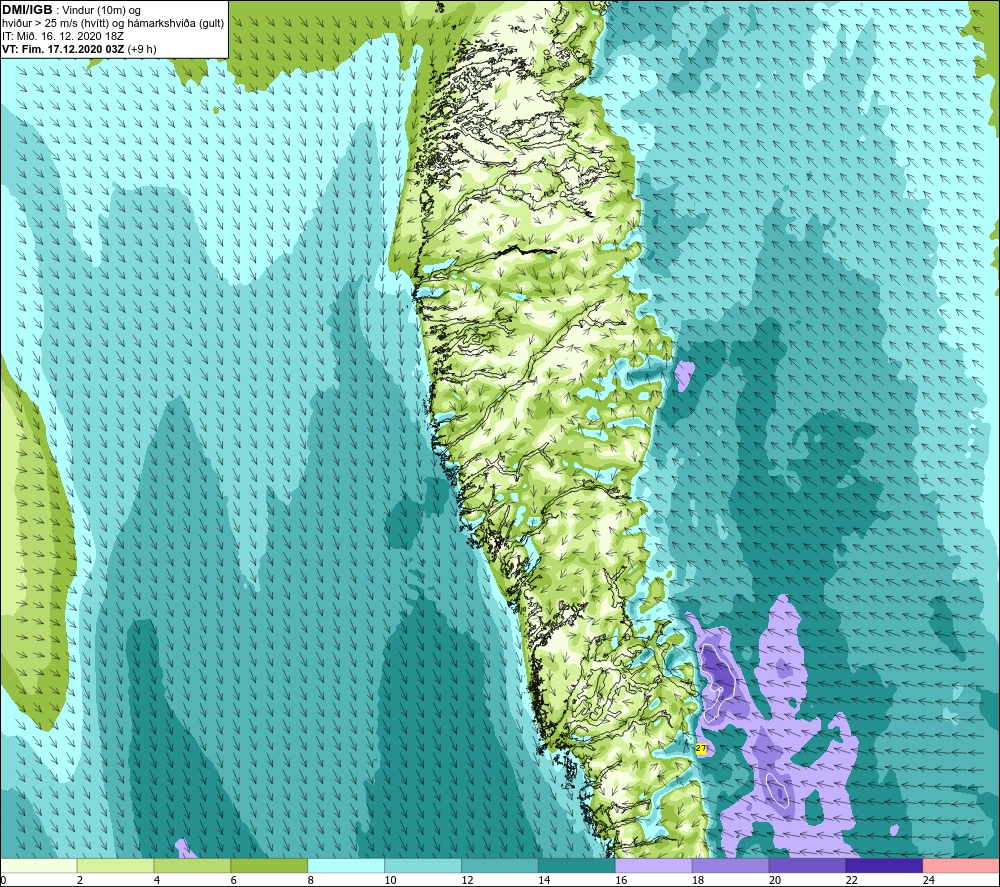Click the legend value '12'
This screenshot has height=887, width=1000.
click(467, 880)
